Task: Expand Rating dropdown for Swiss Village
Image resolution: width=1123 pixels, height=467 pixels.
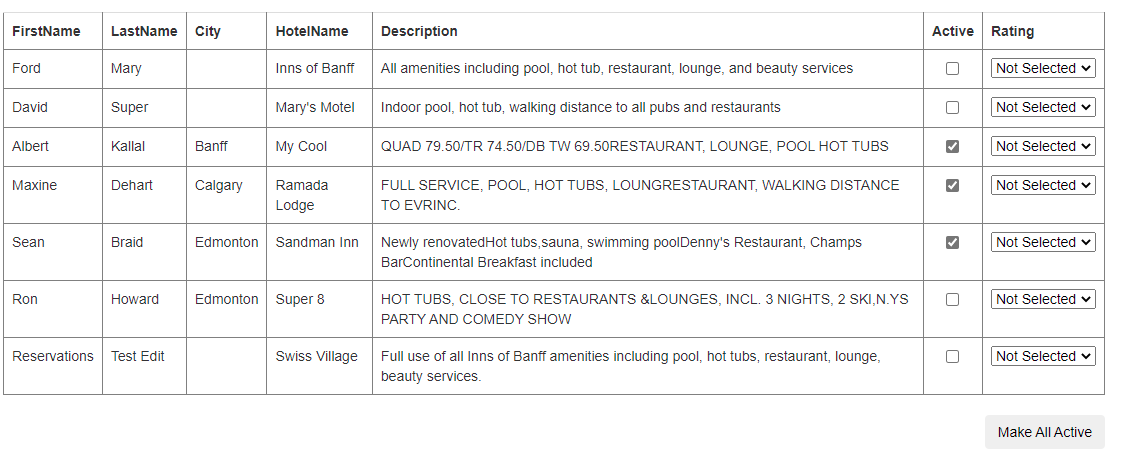Action: 1043,356
